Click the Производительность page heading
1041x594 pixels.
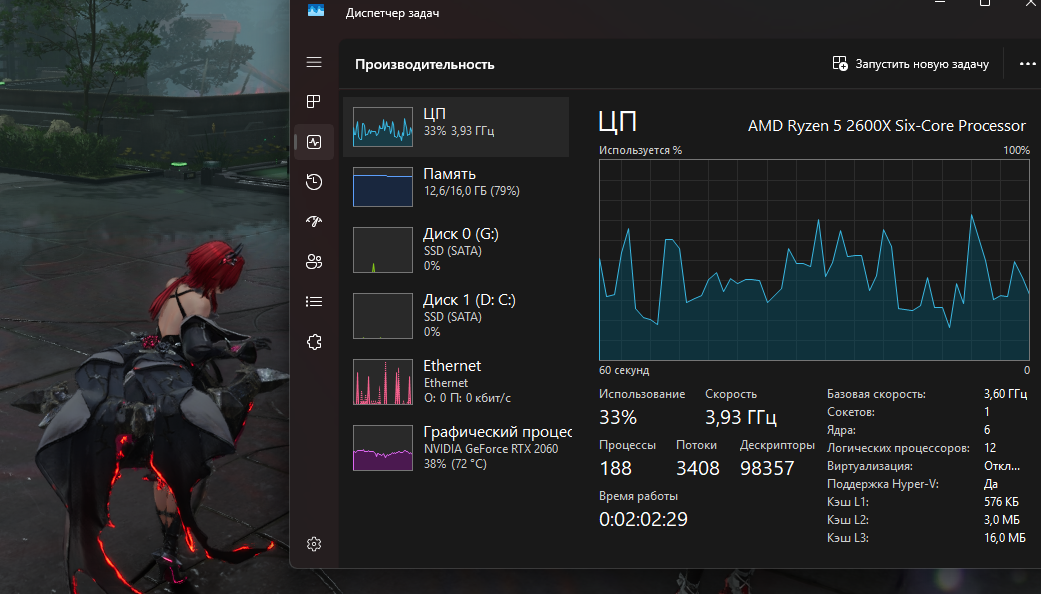tap(424, 64)
